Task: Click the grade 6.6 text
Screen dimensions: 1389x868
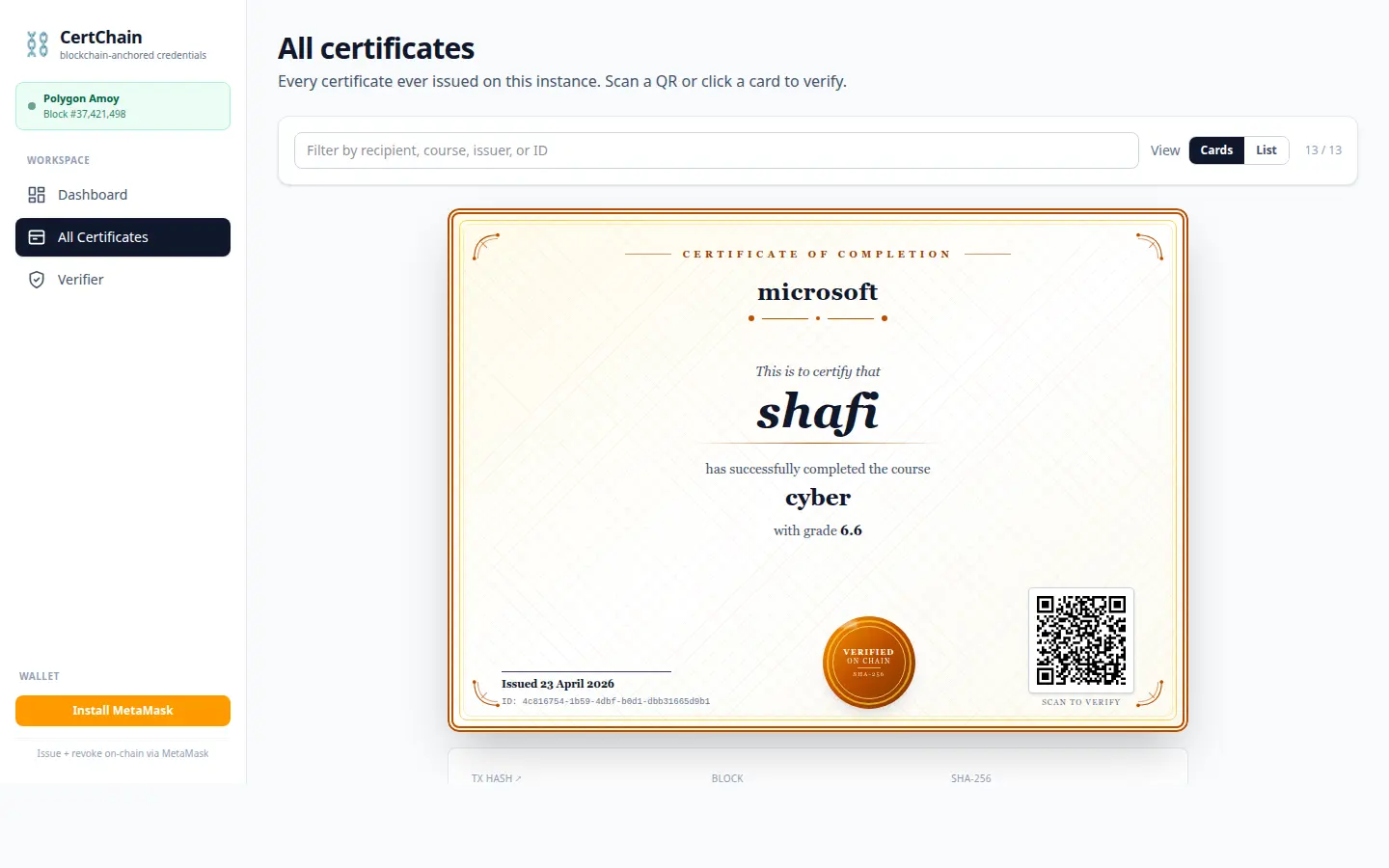Action: point(851,530)
